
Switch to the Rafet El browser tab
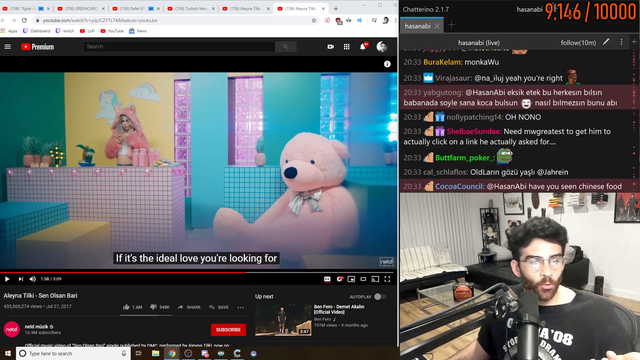point(136,9)
